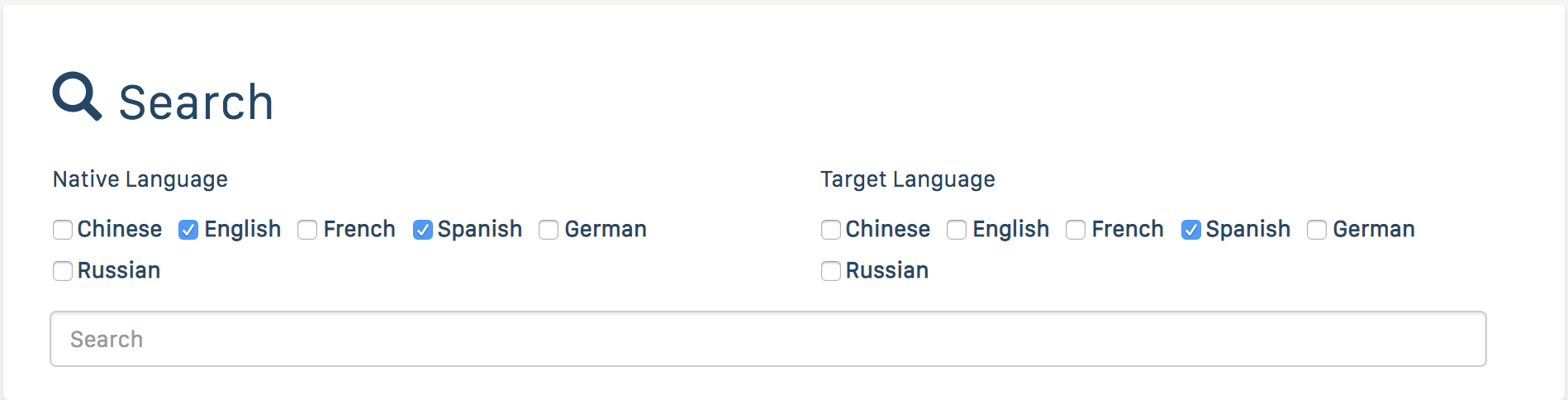Click the magnifying glass search icon
This screenshot has width=1568, height=400.
click(x=77, y=97)
